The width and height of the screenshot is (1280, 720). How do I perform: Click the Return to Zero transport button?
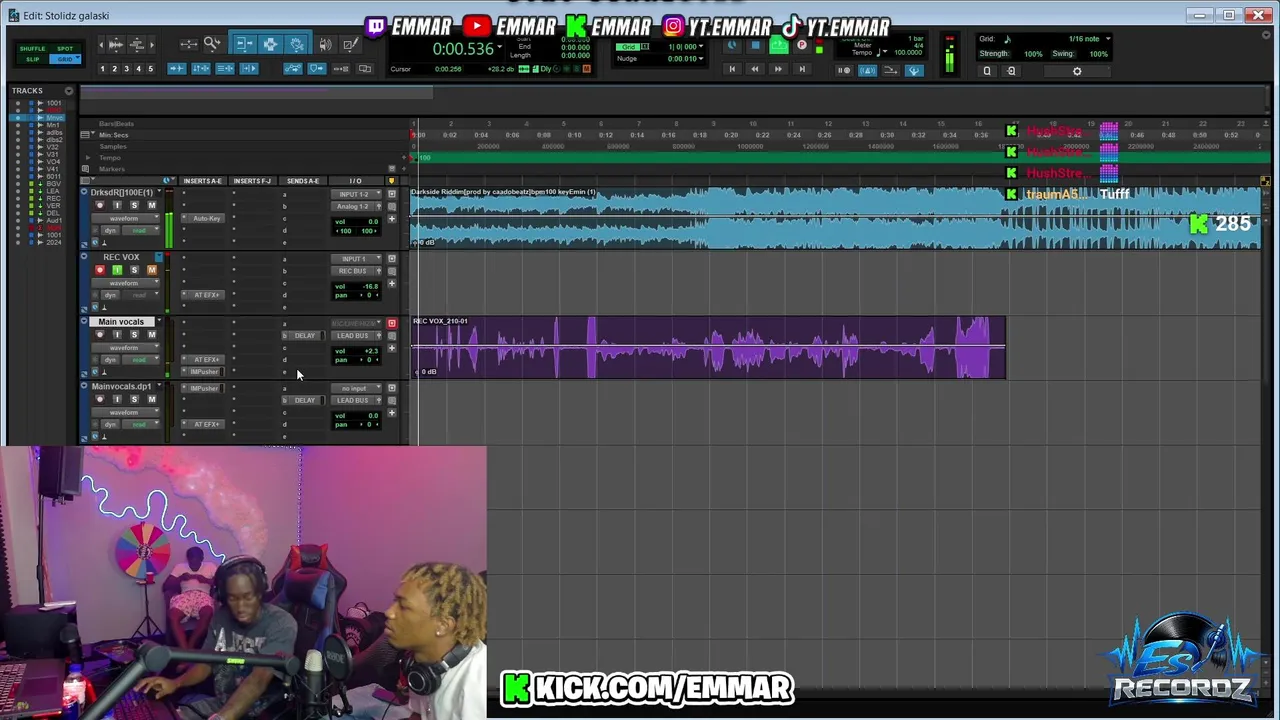pyautogui.click(x=732, y=69)
